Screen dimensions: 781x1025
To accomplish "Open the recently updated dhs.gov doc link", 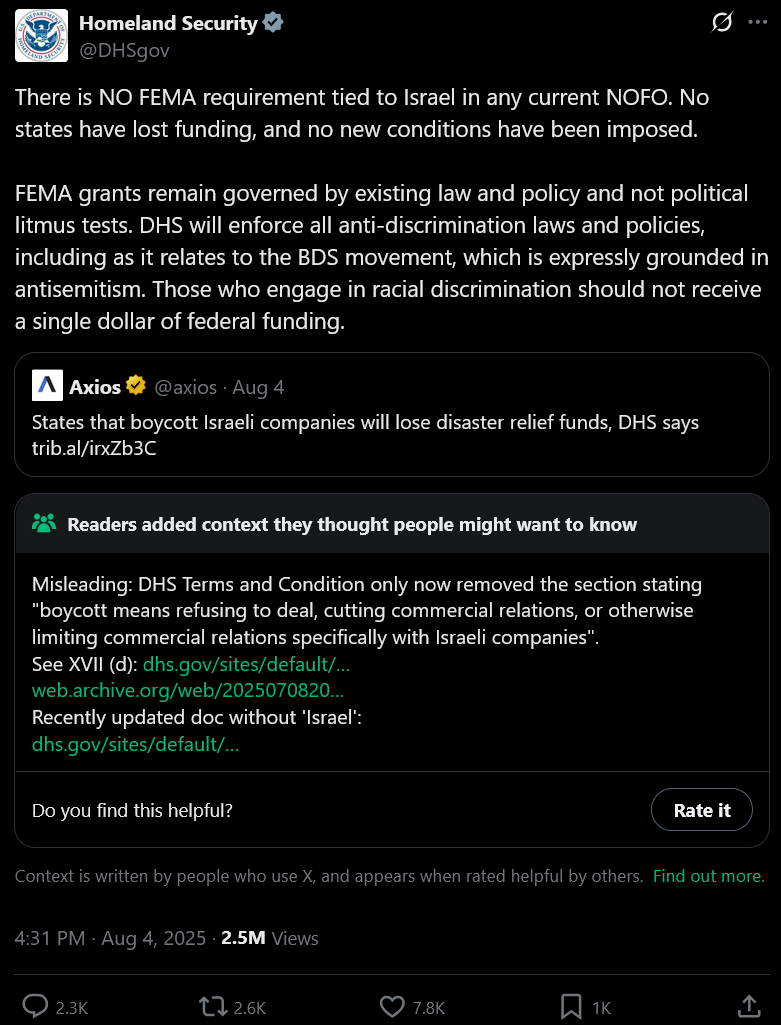I will click(x=135, y=744).
